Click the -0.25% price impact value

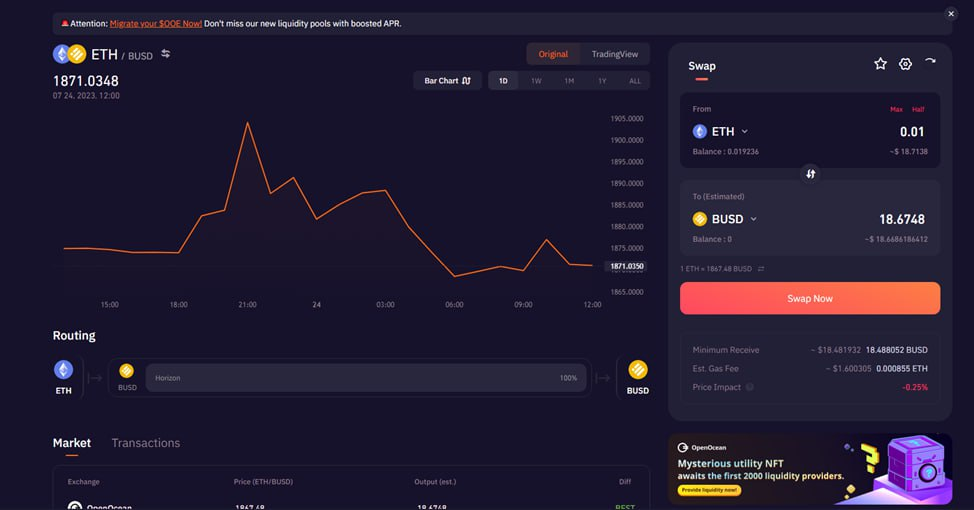[915, 387]
